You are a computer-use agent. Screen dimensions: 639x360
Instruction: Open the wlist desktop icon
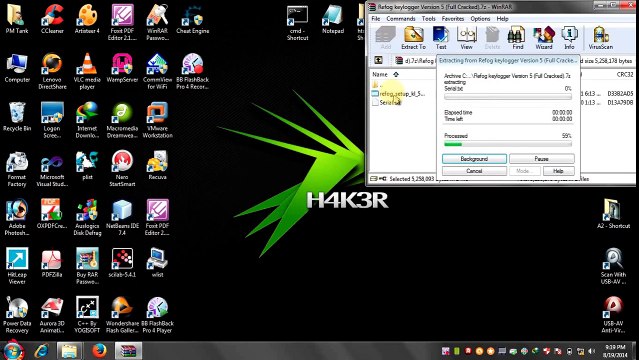(x=157, y=263)
